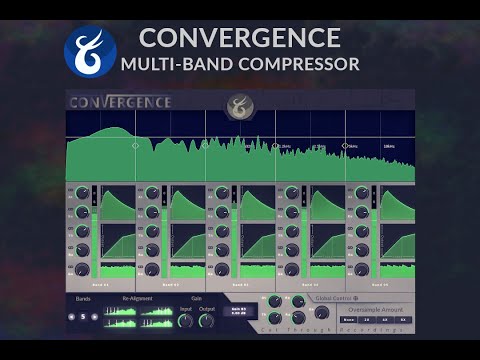Set oversampling to 4X
The image size is (480, 360).
point(385,320)
